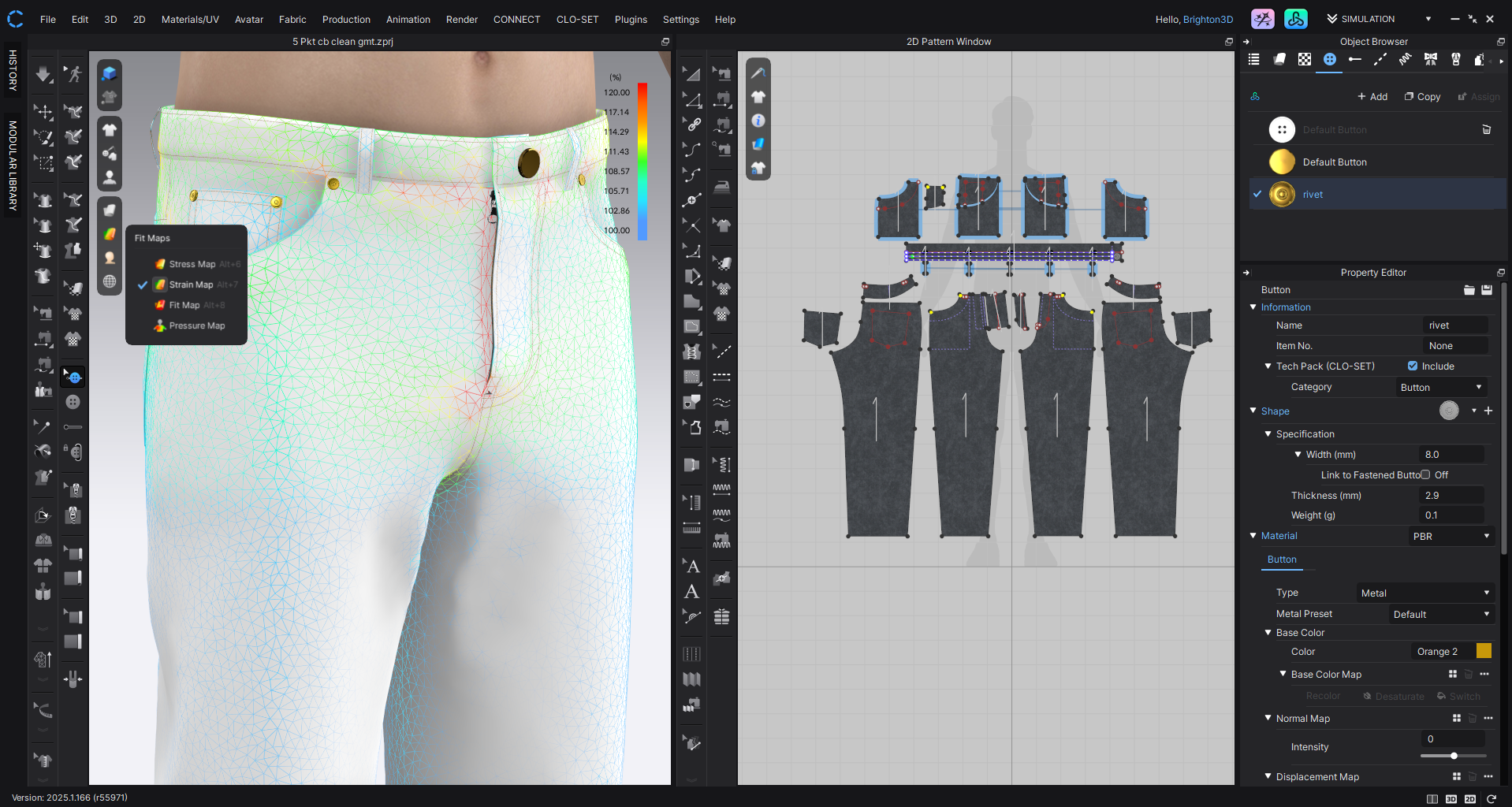Click the Copy button in Object Browser
Screen dimensions: 1512x807
[1422, 96]
